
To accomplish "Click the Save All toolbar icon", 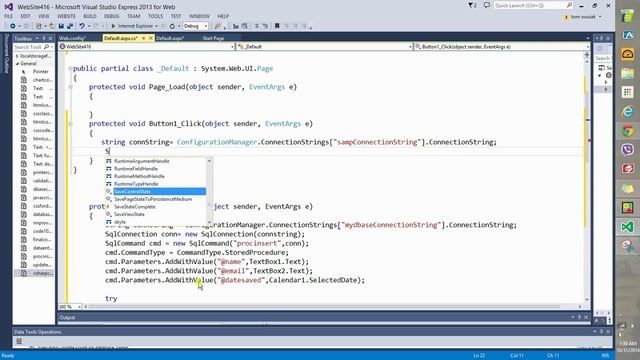I will coord(70,26).
